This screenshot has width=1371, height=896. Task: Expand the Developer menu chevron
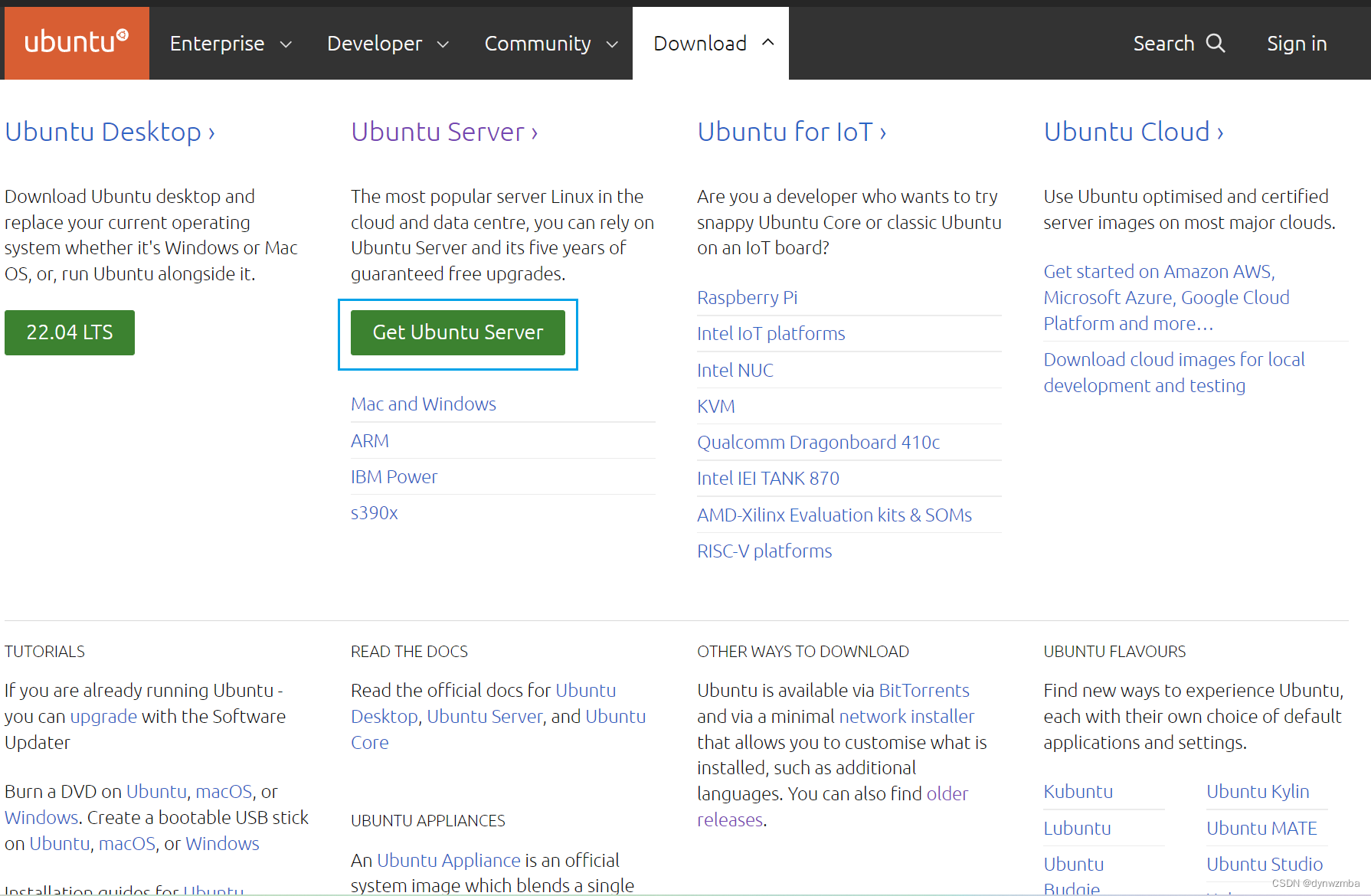point(443,44)
